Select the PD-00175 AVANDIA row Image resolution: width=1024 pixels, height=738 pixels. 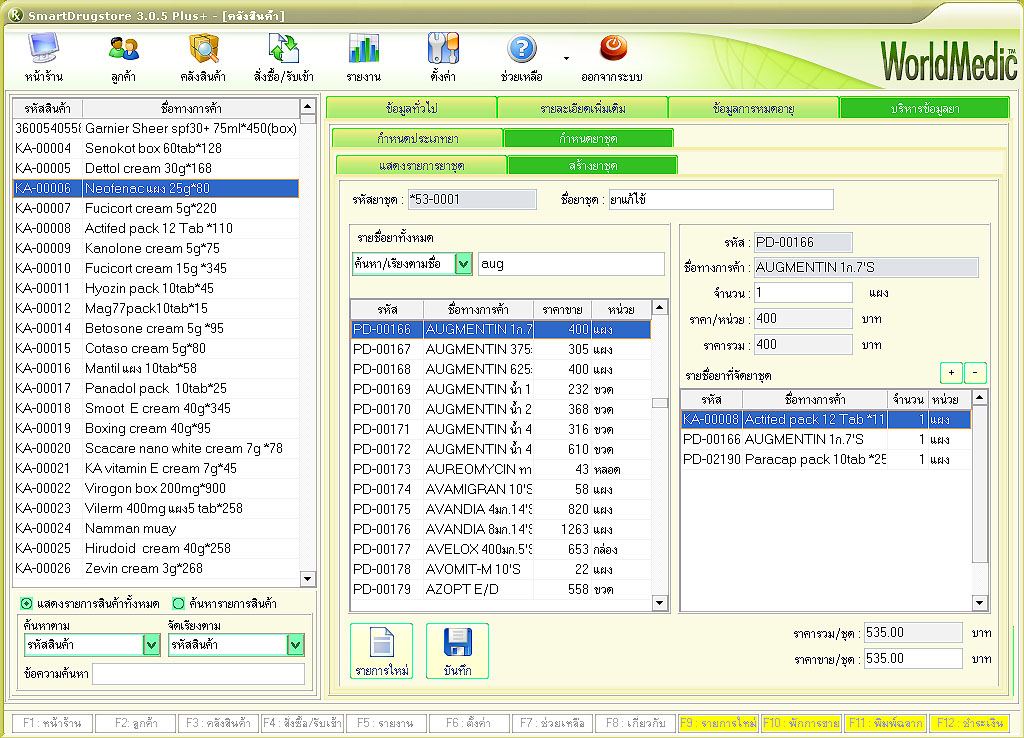501,509
